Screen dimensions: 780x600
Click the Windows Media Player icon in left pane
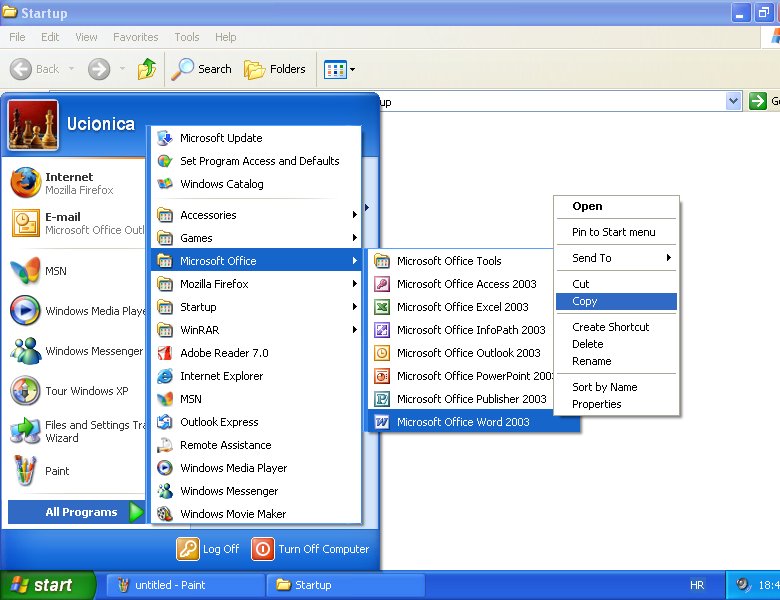tap(25, 310)
